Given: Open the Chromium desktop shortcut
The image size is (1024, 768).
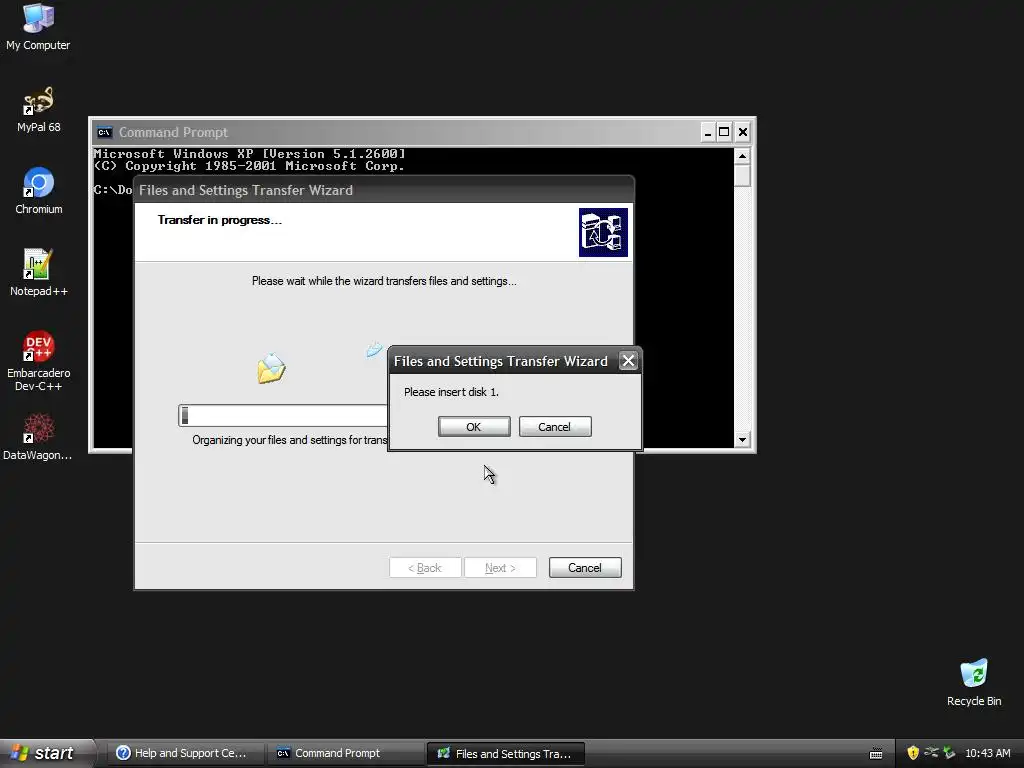Looking at the screenshot, I should click(38, 191).
